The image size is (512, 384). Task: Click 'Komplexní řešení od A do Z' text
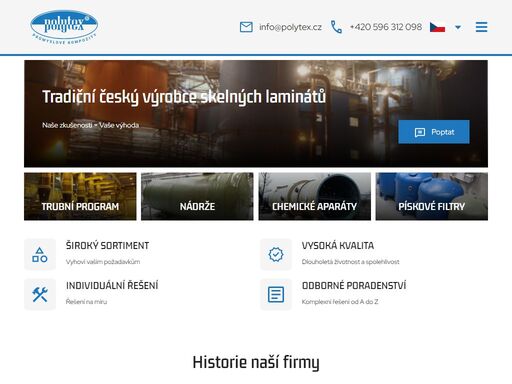[x=340, y=302]
